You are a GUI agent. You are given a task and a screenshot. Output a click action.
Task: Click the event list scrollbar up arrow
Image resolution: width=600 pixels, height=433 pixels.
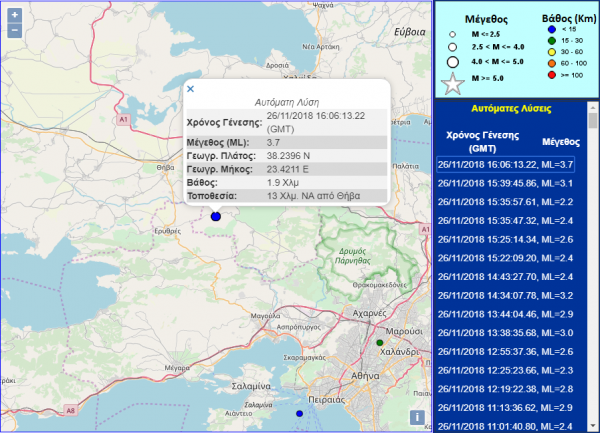pos(593,106)
